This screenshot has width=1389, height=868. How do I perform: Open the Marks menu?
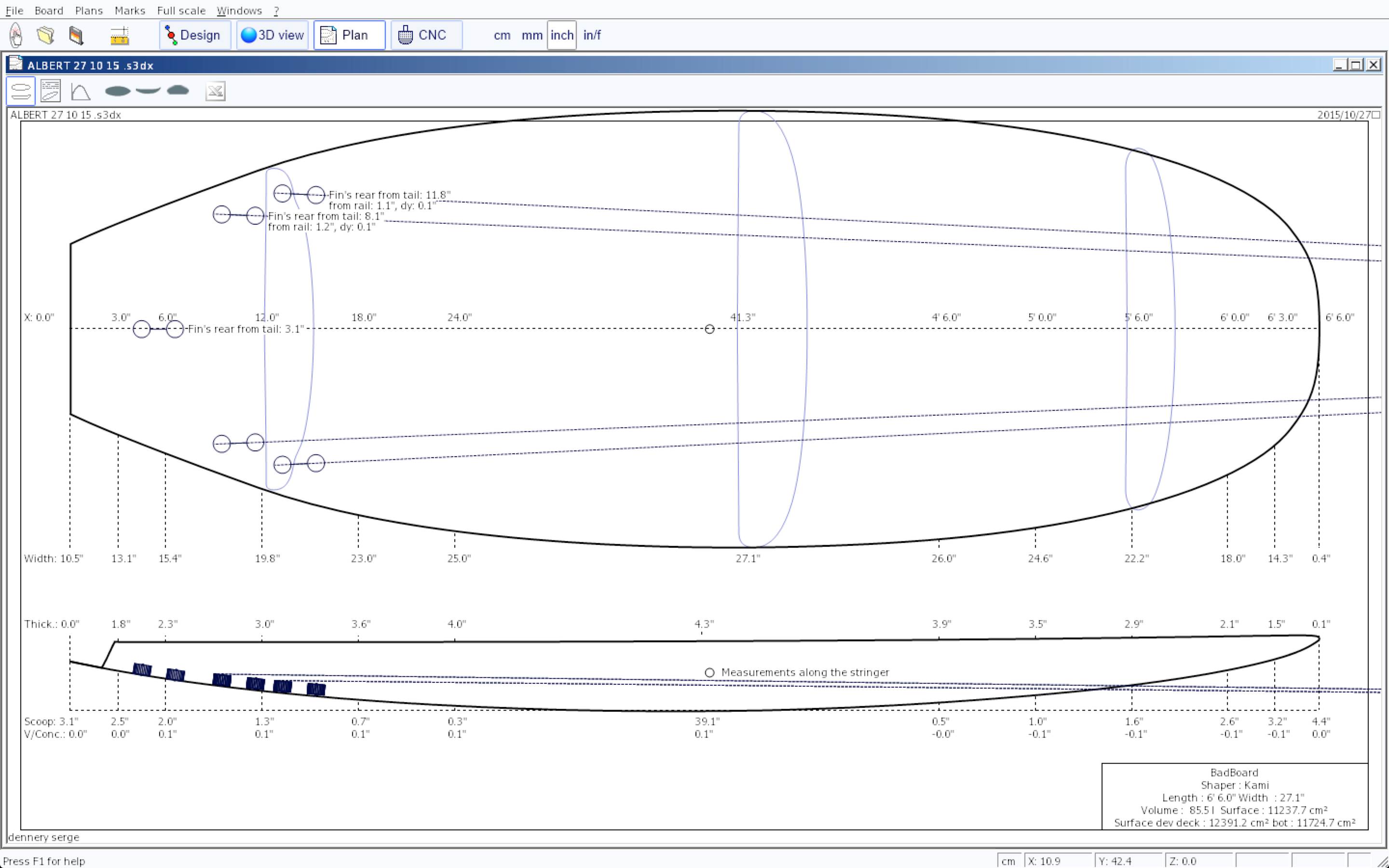(x=130, y=10)
